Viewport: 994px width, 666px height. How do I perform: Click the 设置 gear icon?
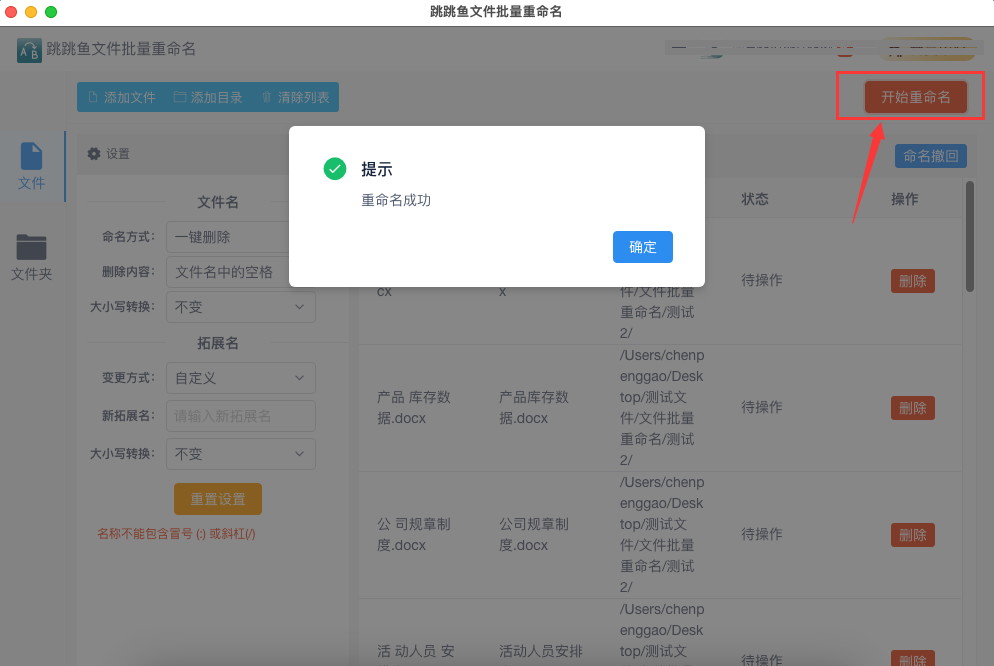click(x=94, y=154)
